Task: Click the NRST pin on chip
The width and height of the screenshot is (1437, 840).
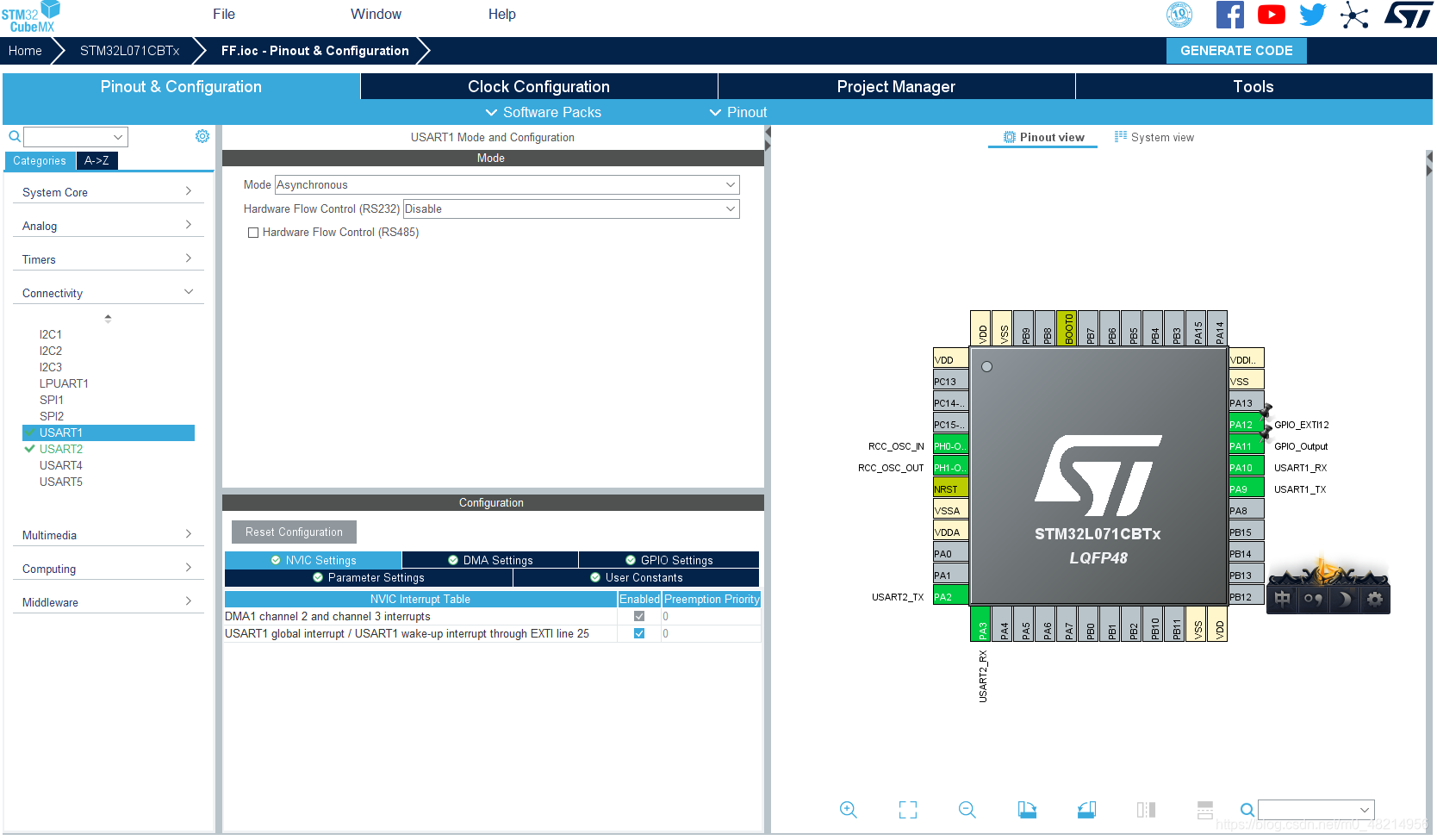Action: [950, 488]
